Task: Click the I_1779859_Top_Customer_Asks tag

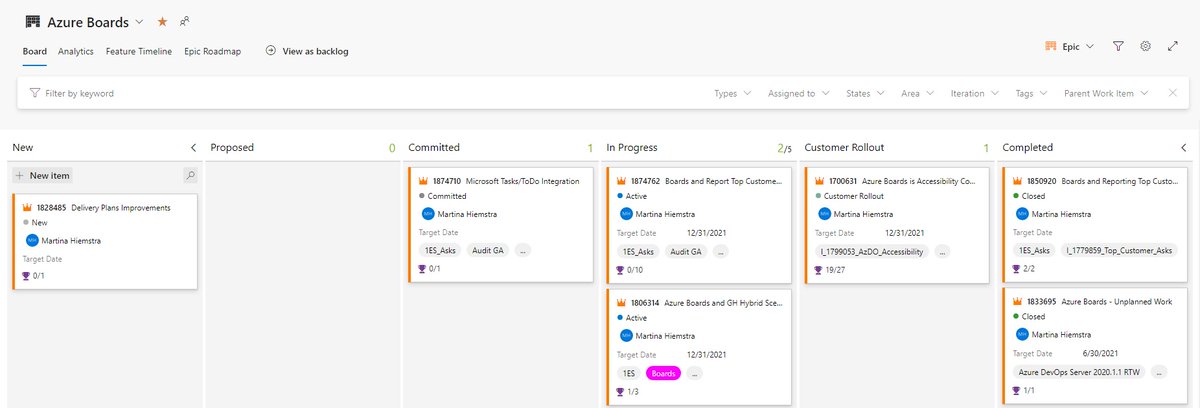Action: coord(1120,252)
